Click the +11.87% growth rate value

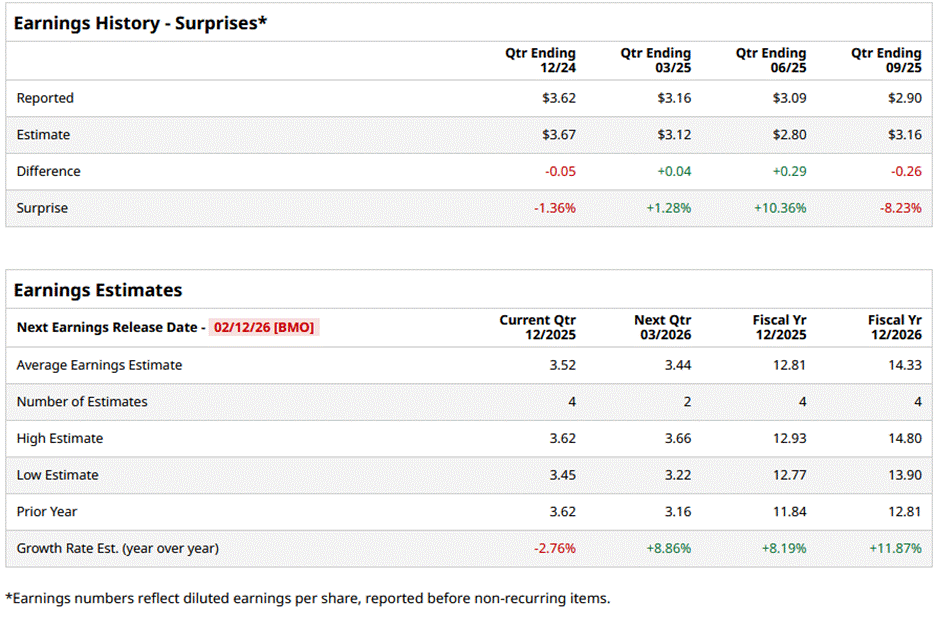coord(895,548)
